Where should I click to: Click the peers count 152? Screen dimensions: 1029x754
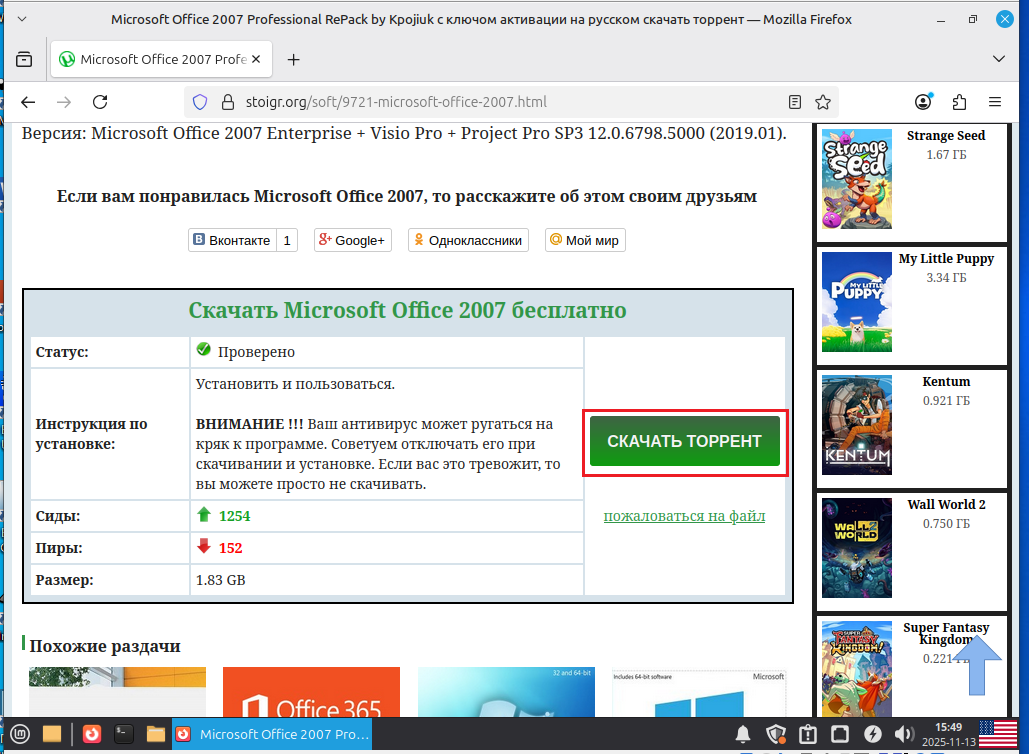(x=230, y=548)
